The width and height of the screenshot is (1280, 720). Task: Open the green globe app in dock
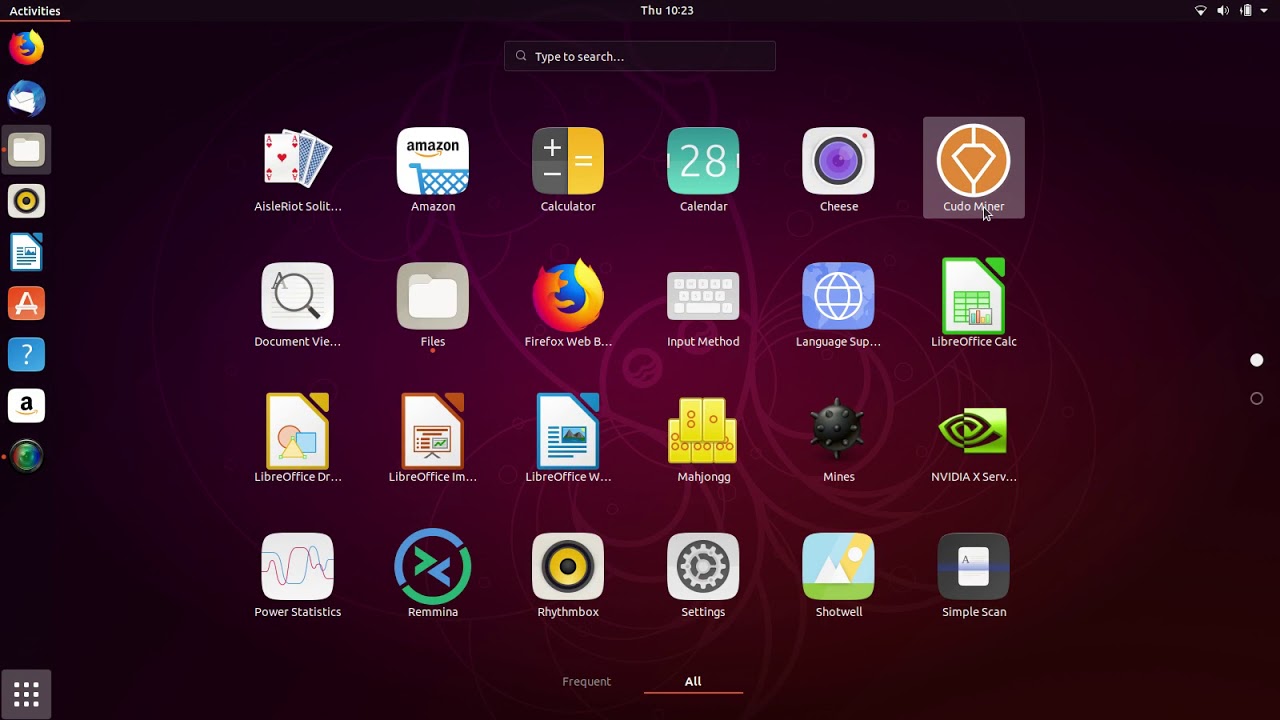click(26, 456)
